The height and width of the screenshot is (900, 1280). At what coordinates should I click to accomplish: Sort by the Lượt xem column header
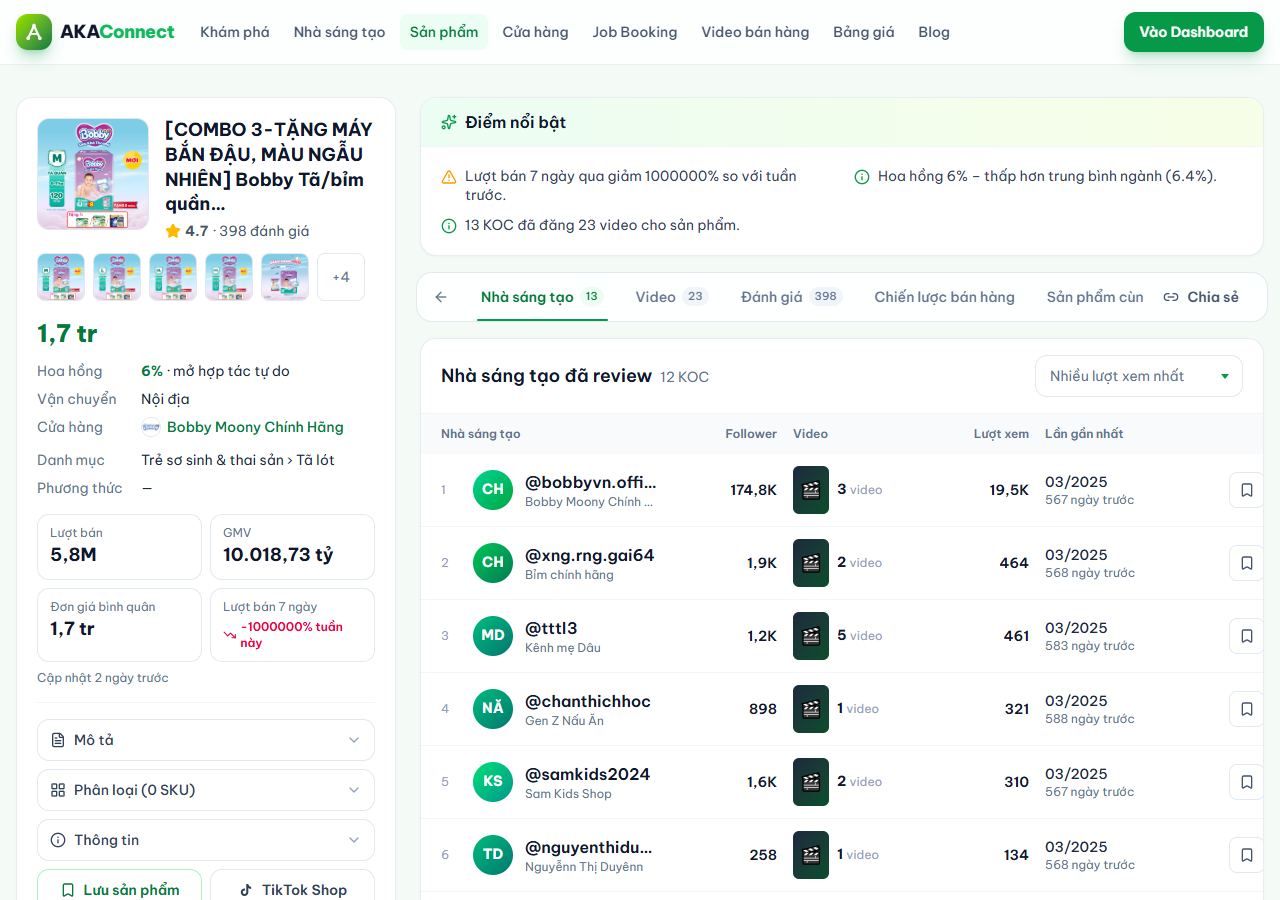point(1001,434)
